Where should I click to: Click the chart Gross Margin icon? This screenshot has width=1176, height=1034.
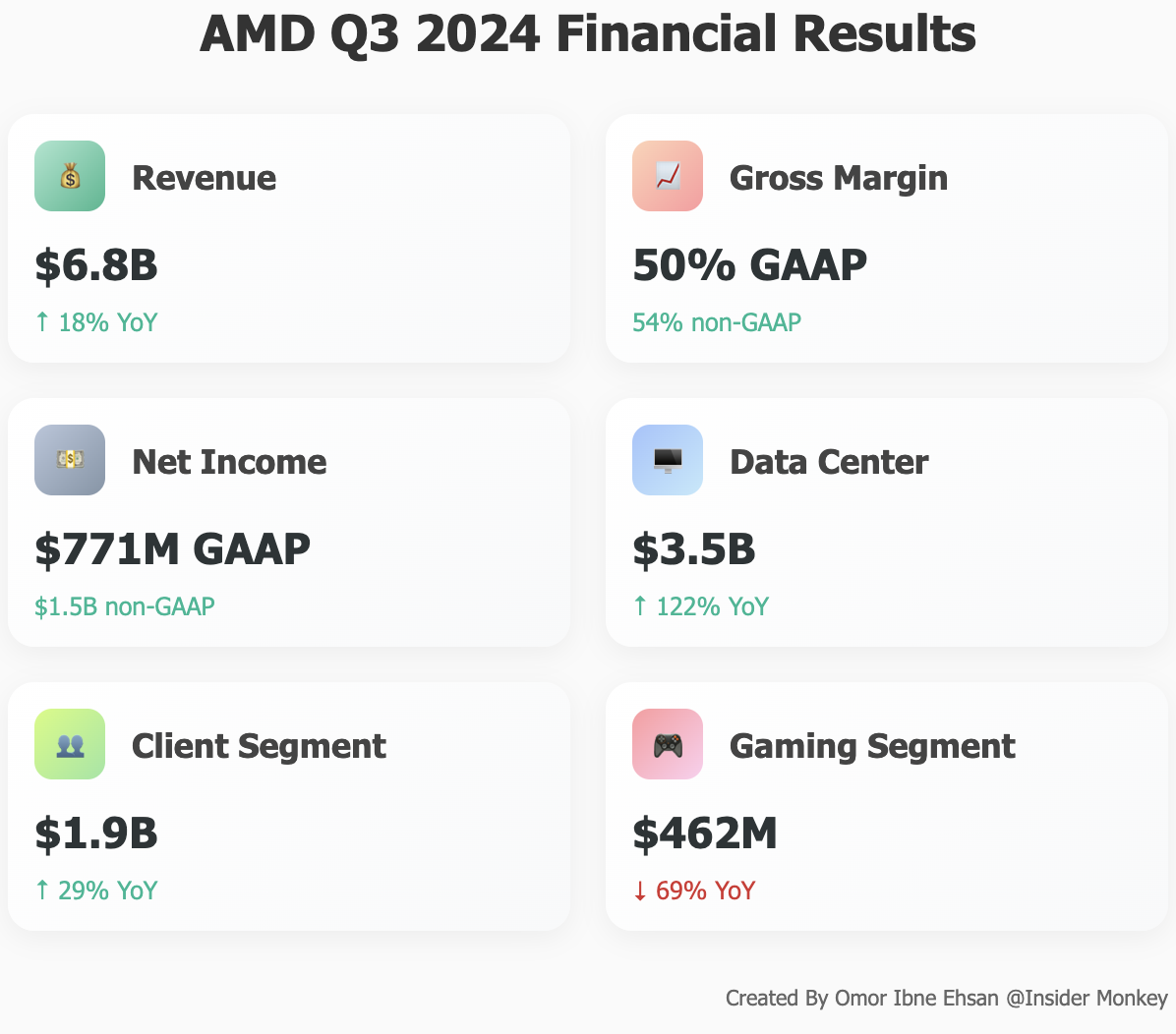(668, 176)
